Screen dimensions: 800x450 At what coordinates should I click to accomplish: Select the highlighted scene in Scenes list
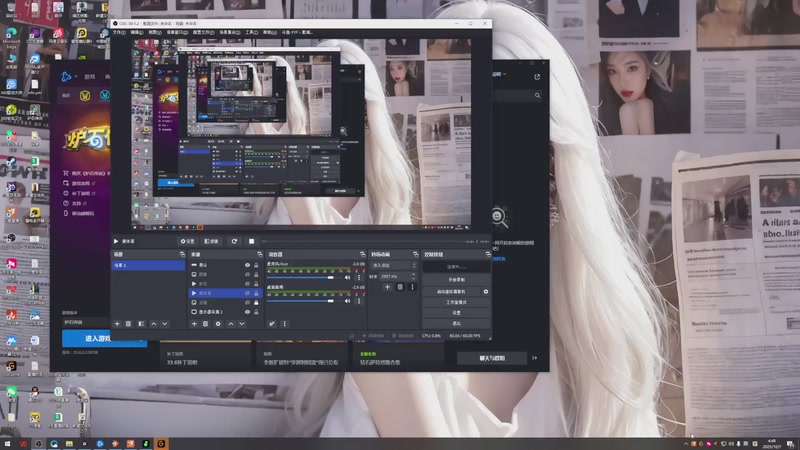[x=148, y=265]
